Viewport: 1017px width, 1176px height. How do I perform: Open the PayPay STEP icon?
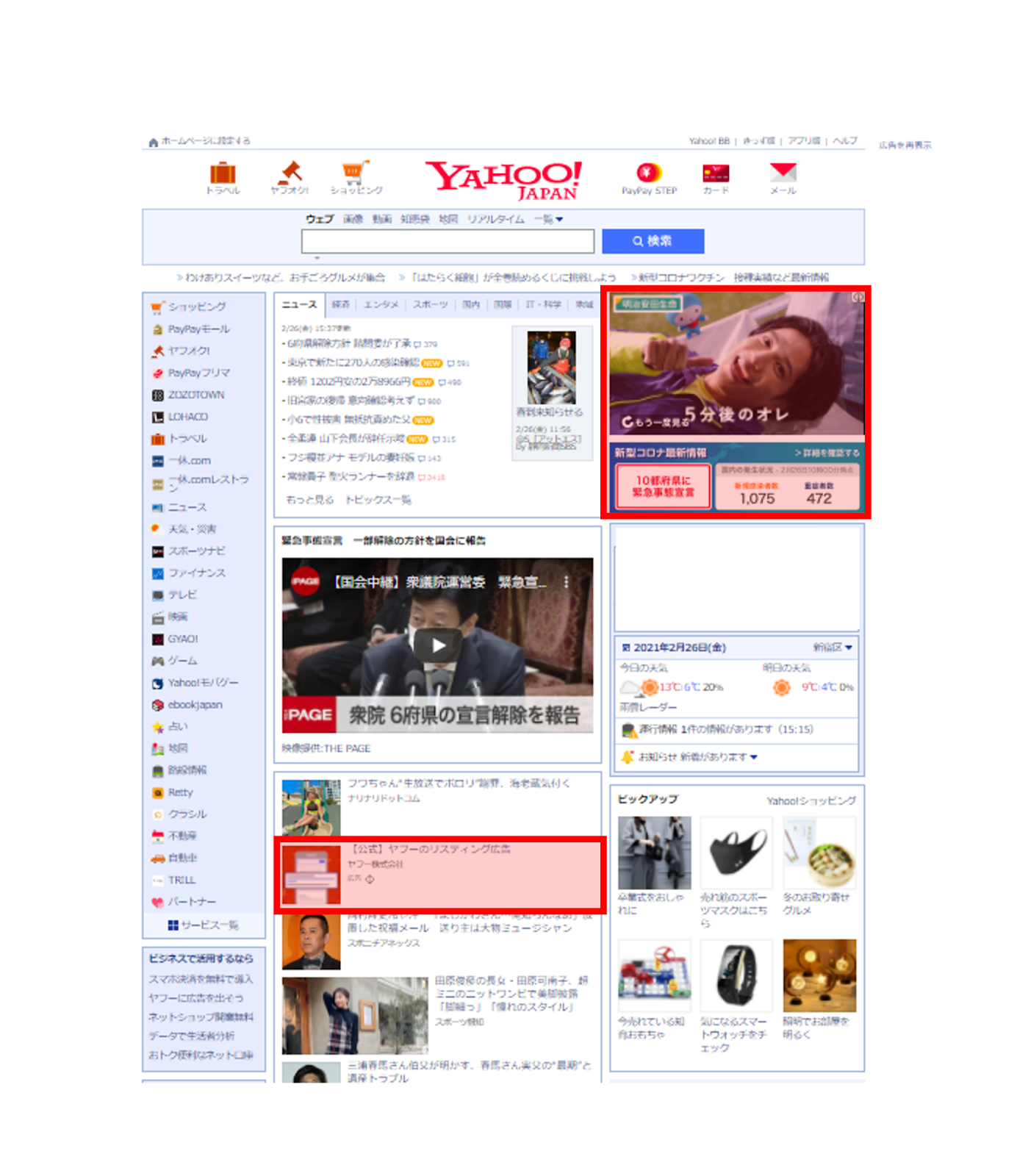point(649,173)
